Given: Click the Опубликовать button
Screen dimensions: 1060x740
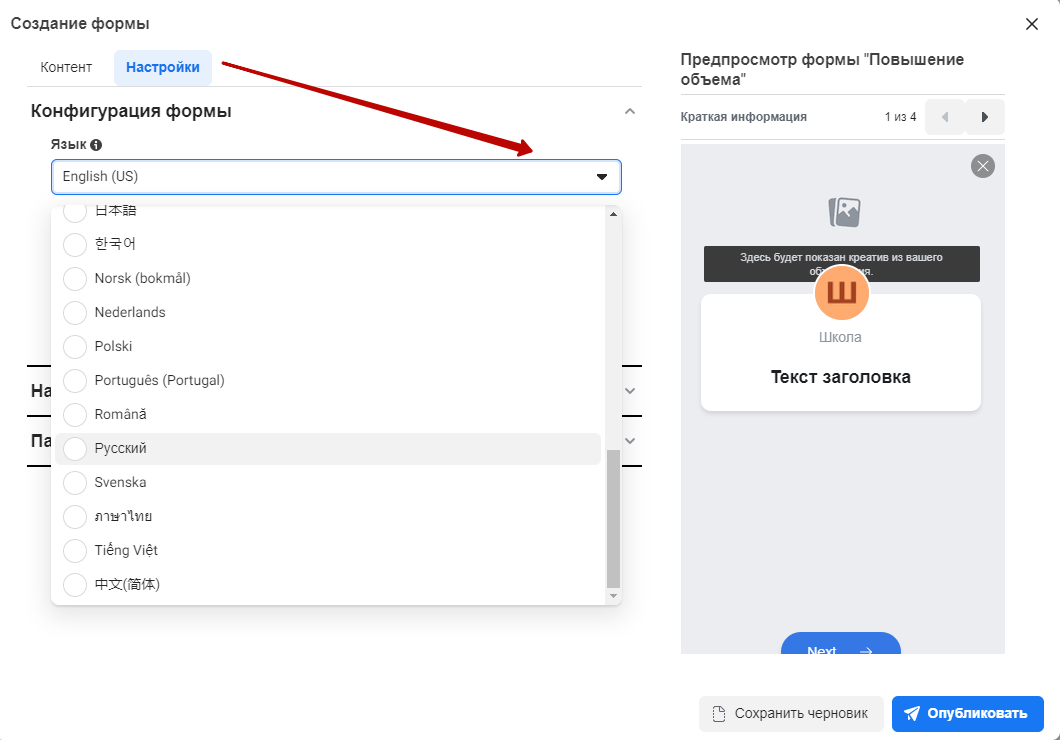Looking at the screenshot, I should click(x=967, y=714).
